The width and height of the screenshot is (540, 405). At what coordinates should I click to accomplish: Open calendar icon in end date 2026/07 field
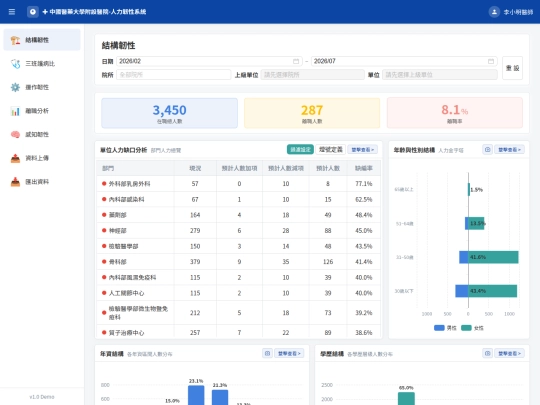tap(491, 61)
